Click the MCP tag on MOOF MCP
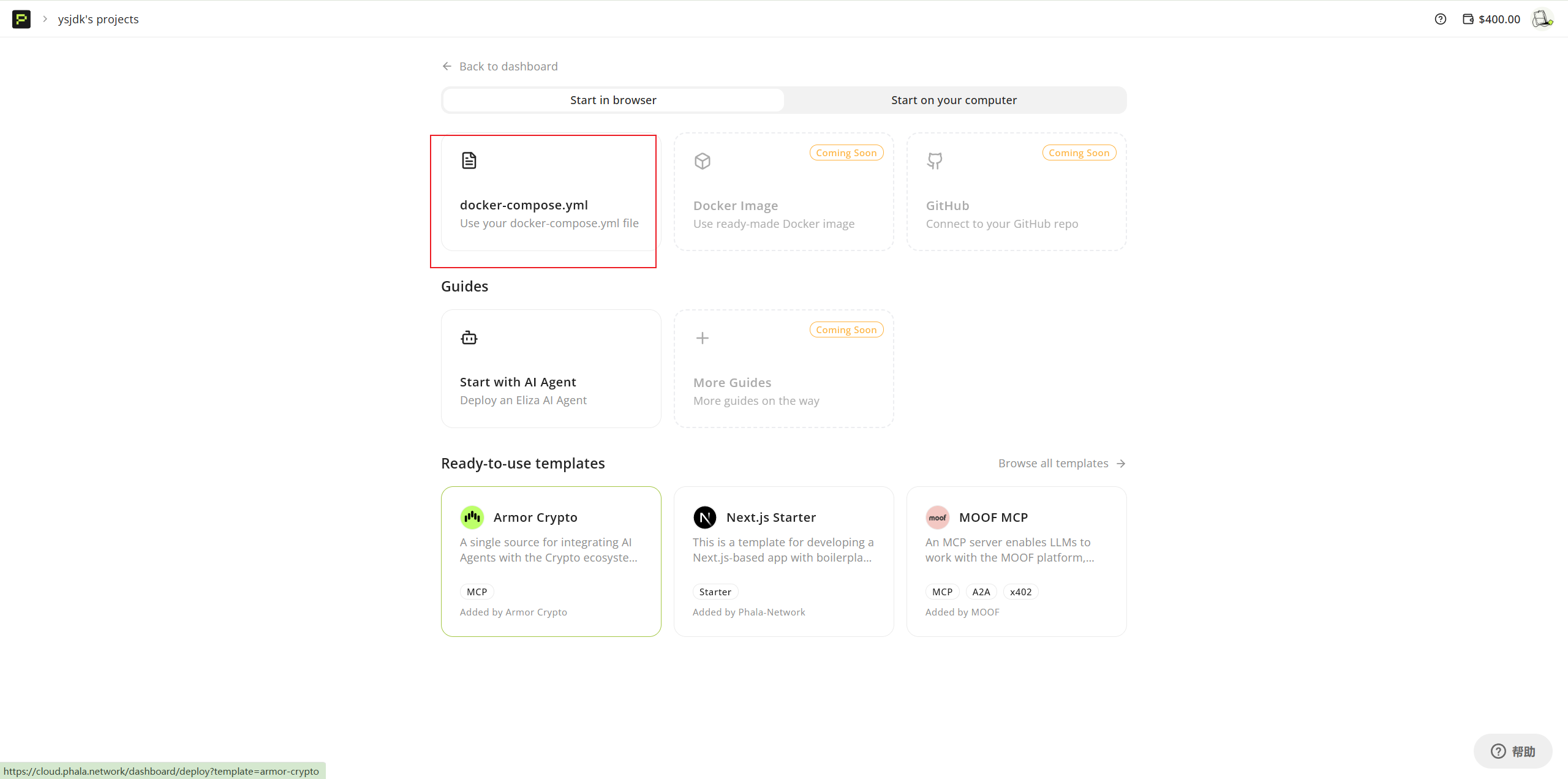The width and height of the screenshot is (1568, 779). [x=943, y=592]
